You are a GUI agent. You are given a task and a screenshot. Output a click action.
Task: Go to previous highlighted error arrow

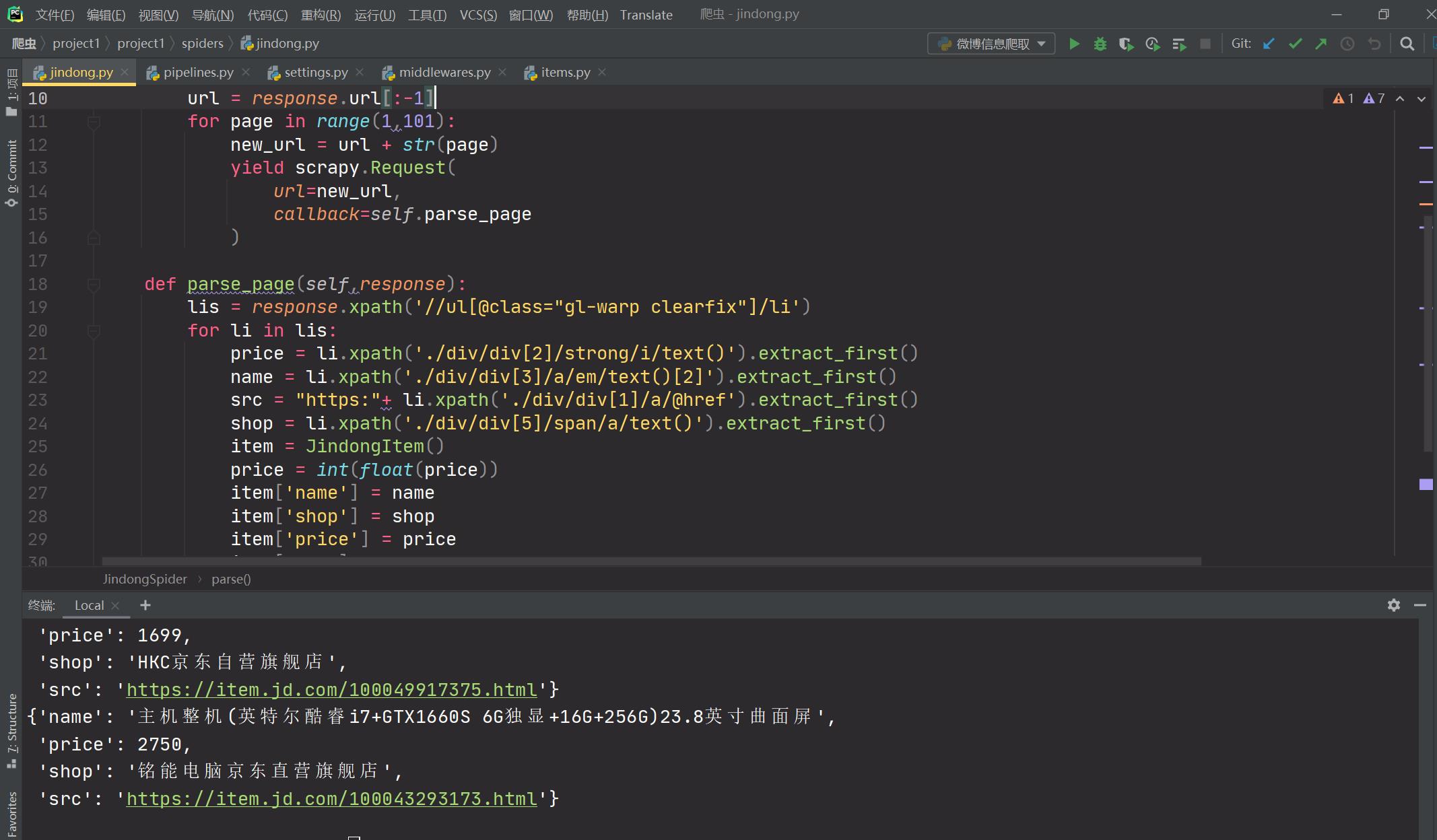tap(1400, 99)
